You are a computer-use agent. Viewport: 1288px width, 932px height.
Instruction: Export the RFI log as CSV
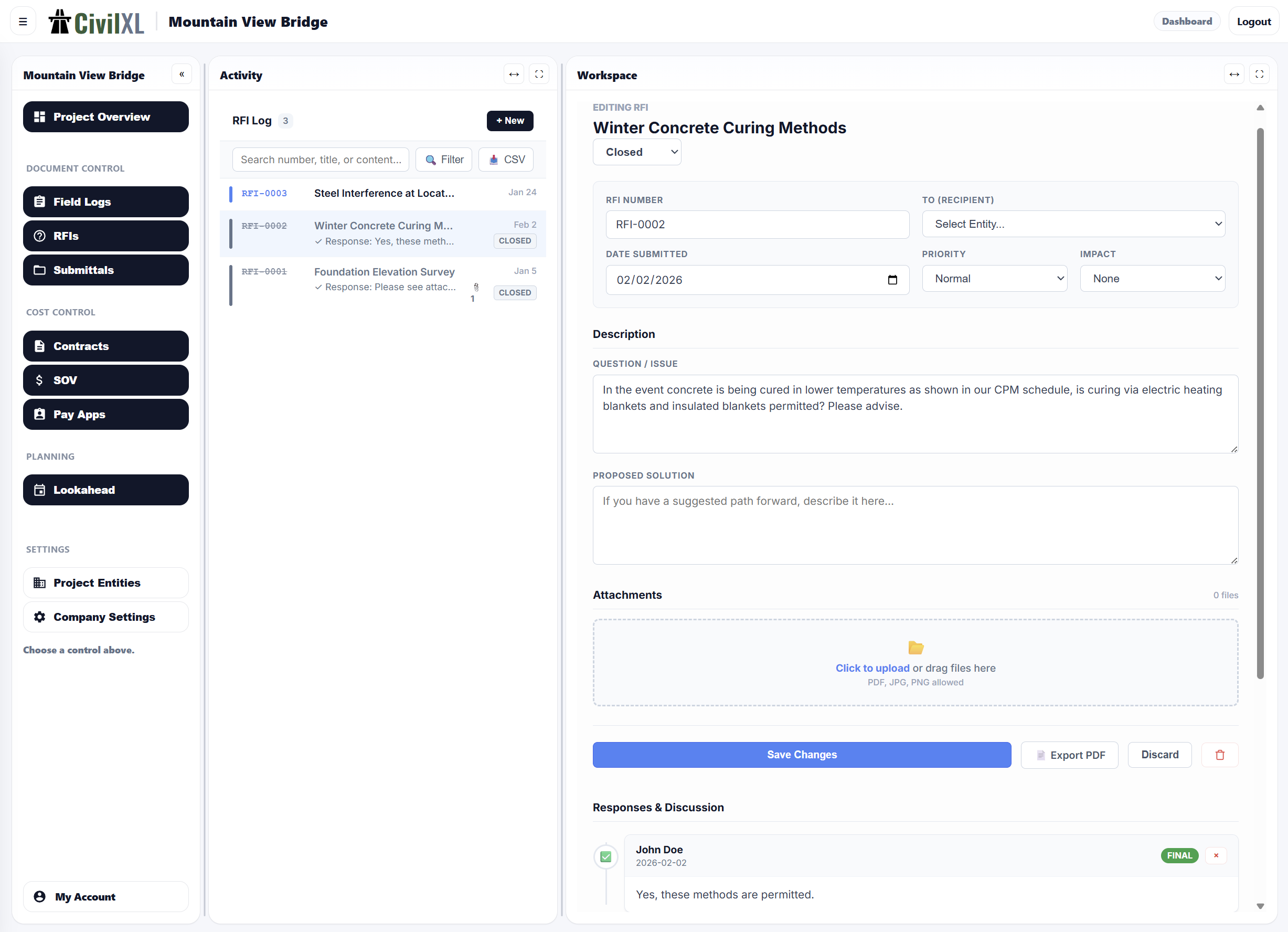point(505,159)
